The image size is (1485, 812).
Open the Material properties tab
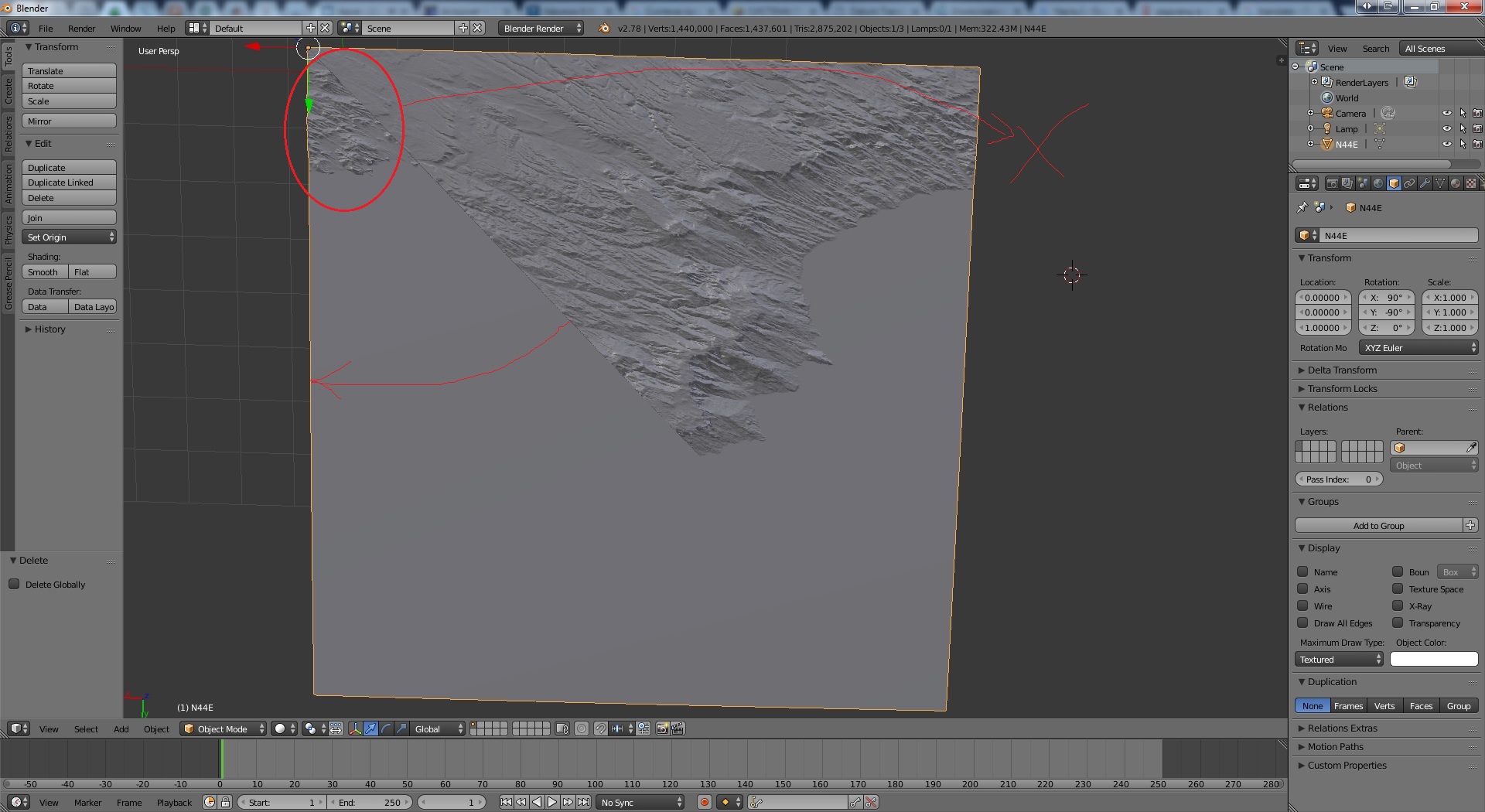coord(1456,183)
